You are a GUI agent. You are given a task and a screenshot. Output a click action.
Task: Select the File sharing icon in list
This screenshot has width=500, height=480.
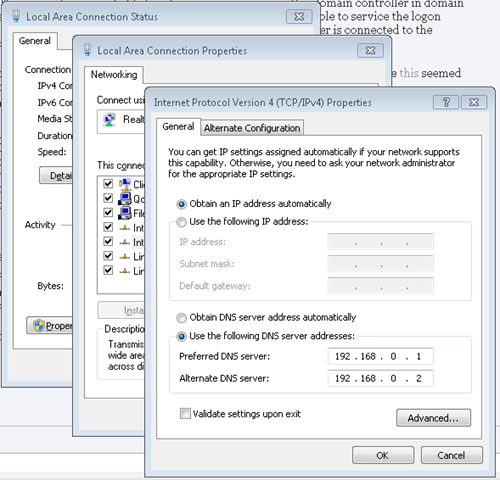click(125, 213)
